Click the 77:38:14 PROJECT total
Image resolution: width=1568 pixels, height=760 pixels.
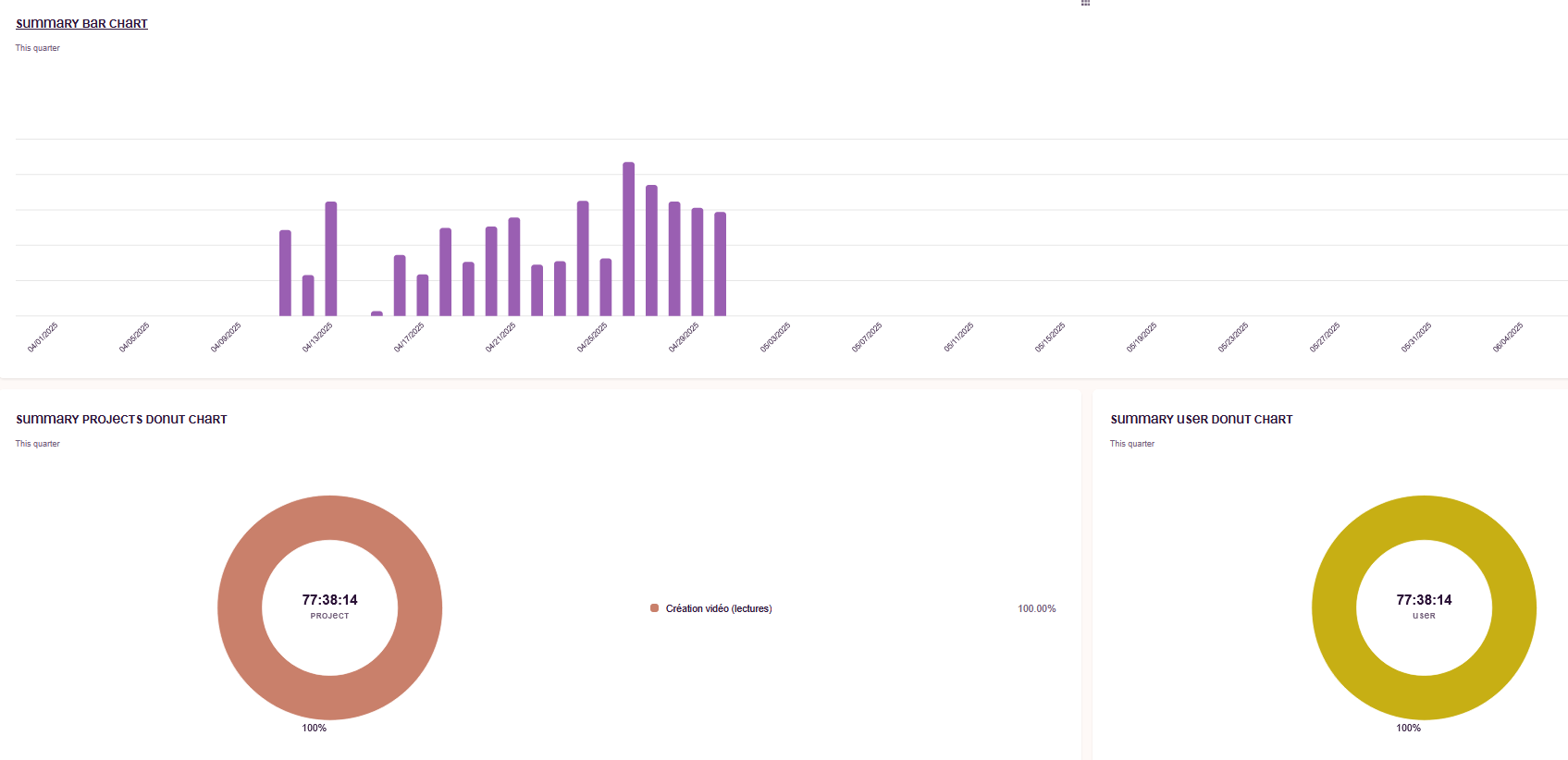point(329,601)
